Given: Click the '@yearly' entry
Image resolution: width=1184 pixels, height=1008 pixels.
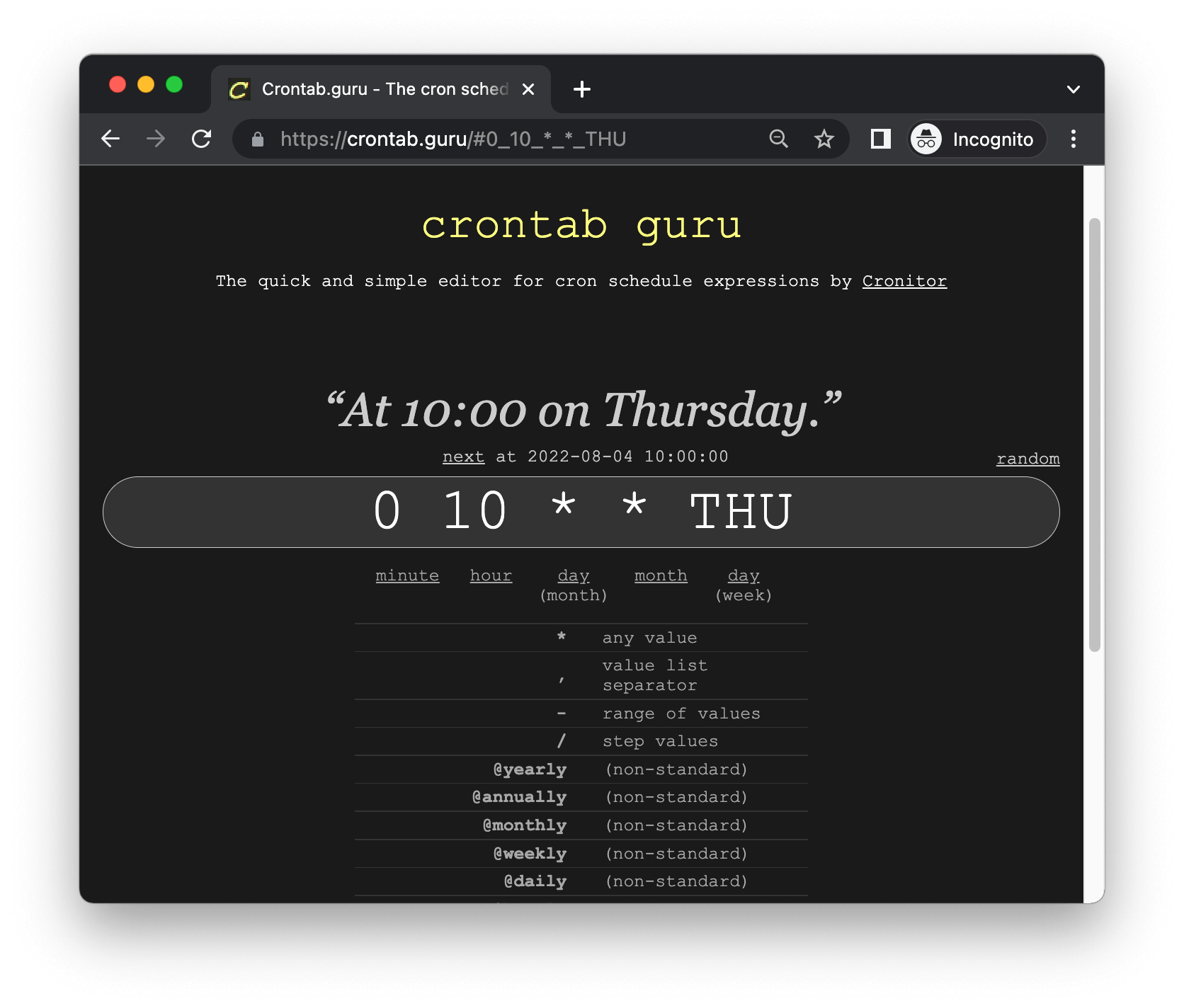Looking at the screenshot, I should 530,769.
